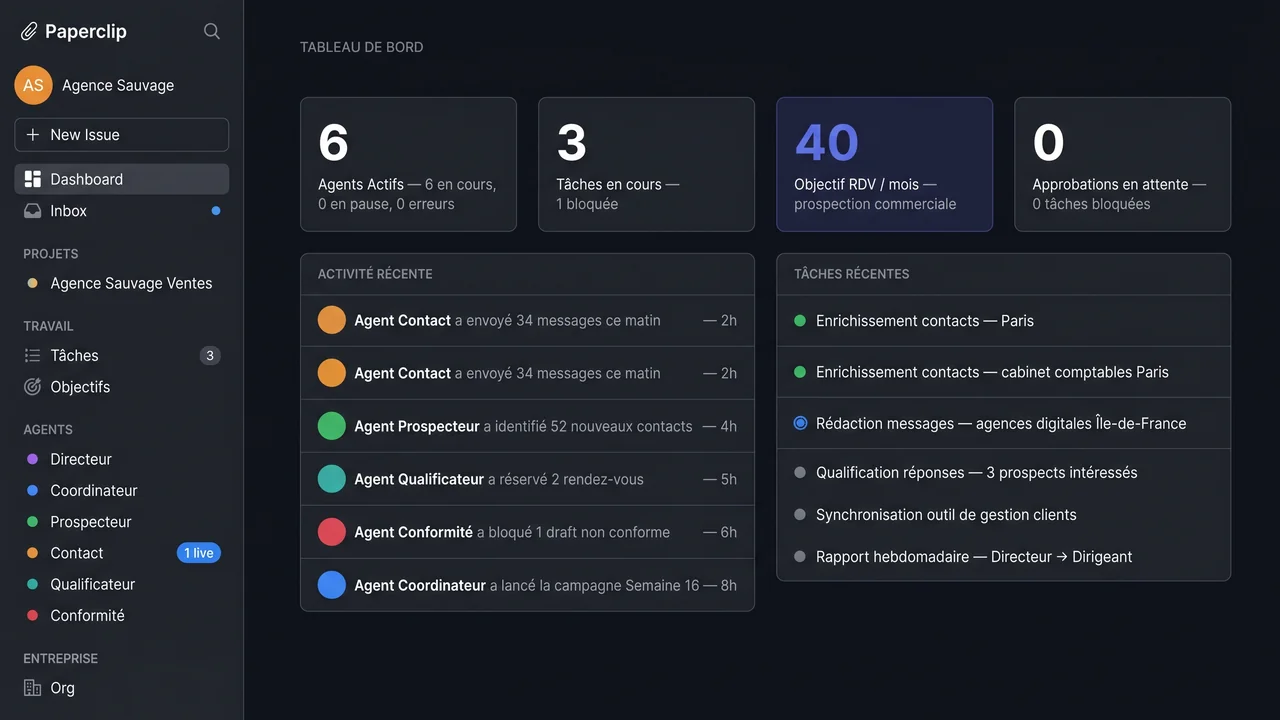Click the New Issue button
This screenshot has width=1280, height=720.
pyautogui.click(x=121, y=134)
